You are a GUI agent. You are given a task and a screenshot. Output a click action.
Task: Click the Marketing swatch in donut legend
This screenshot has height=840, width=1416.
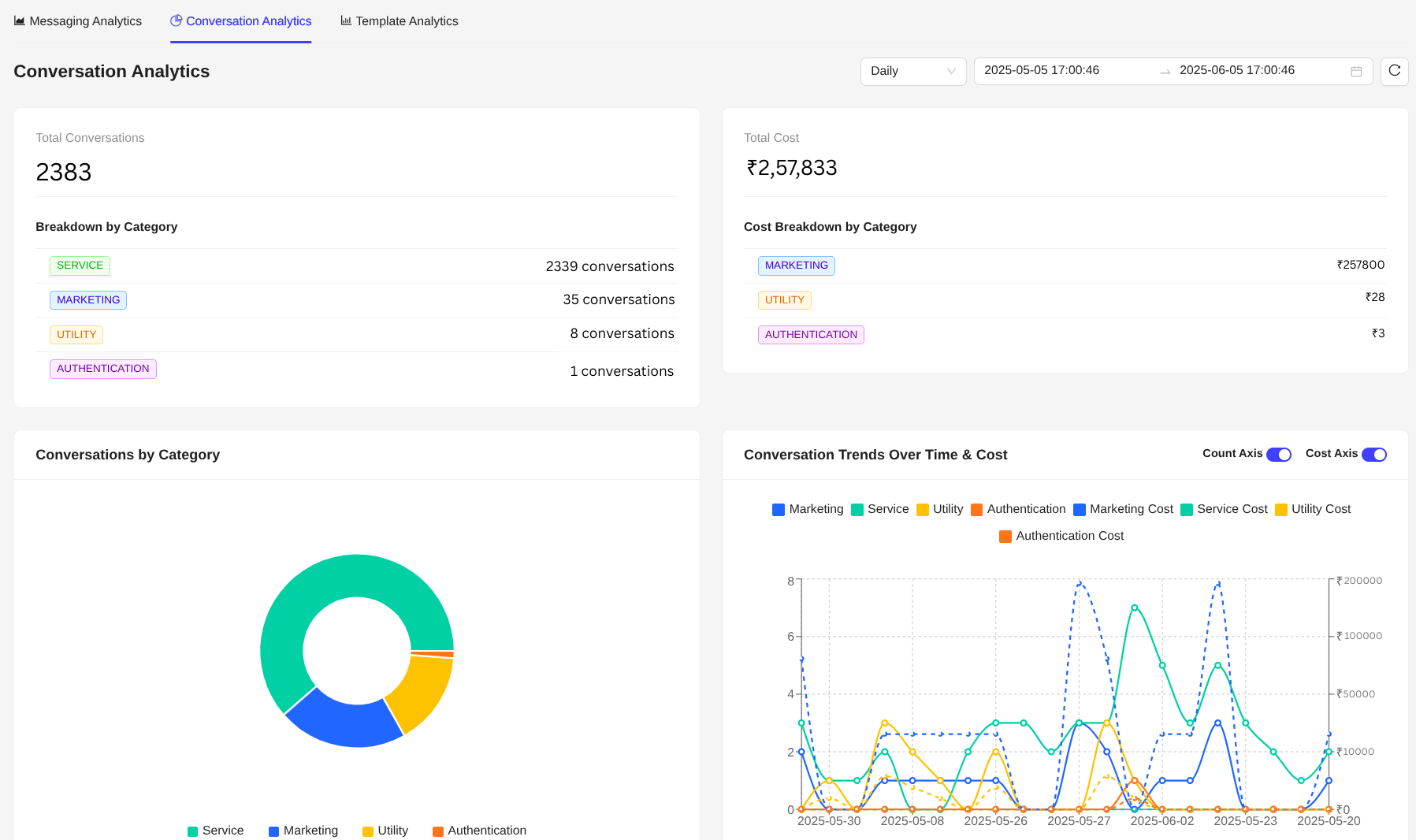274,831
